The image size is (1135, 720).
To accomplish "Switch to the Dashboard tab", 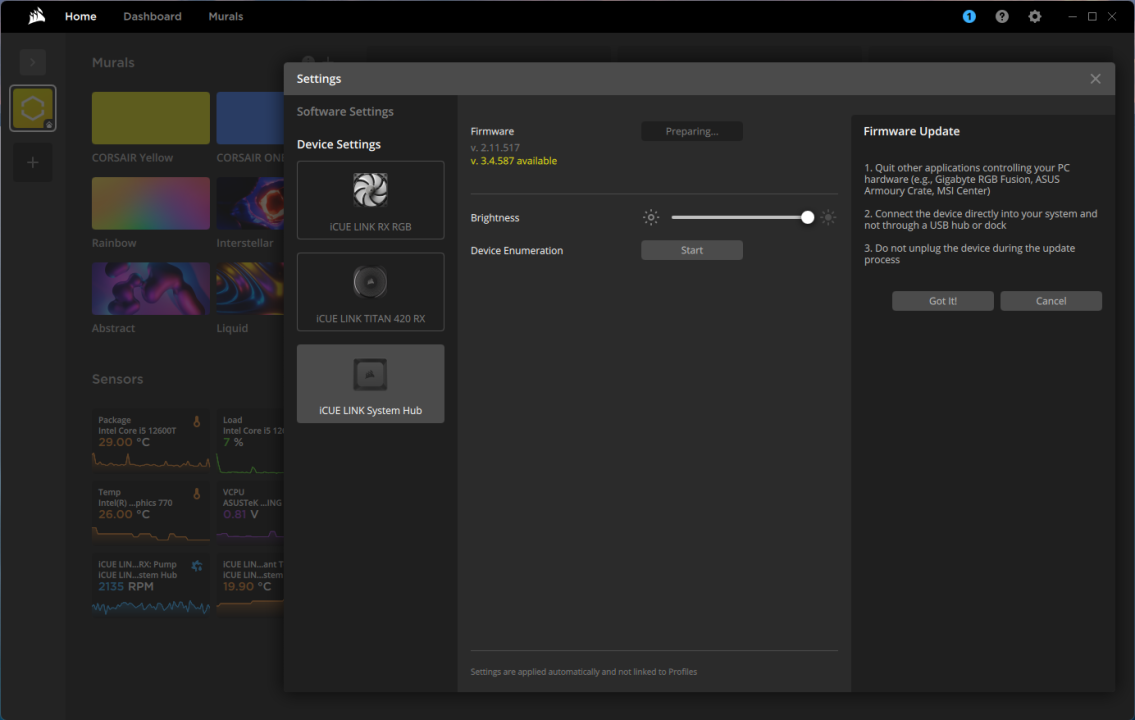I will pyautogui.click(x=152, y=16).
